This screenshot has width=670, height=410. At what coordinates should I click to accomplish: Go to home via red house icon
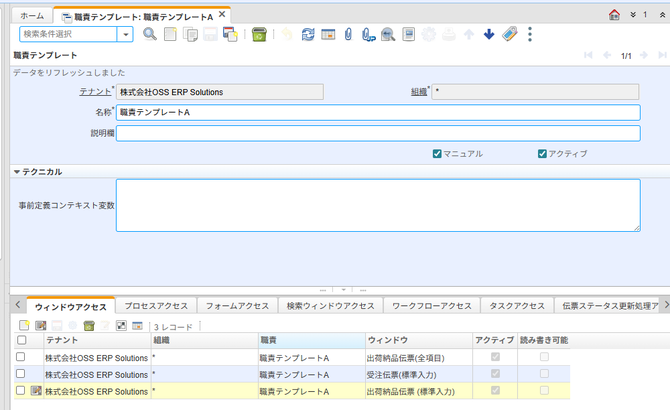[614, 15]
